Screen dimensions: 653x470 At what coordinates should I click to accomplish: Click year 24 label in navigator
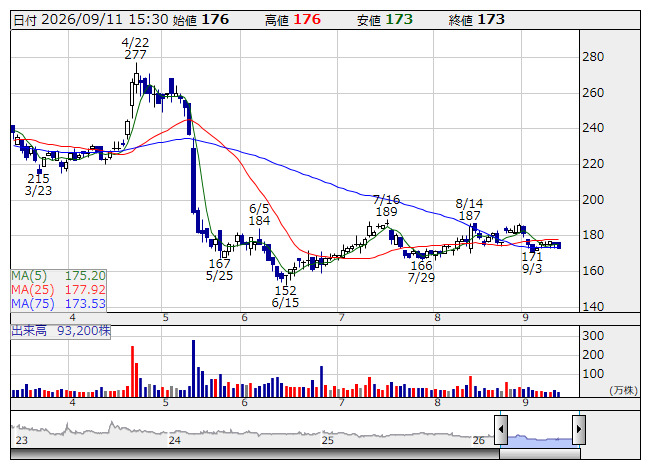pos(174,440)
